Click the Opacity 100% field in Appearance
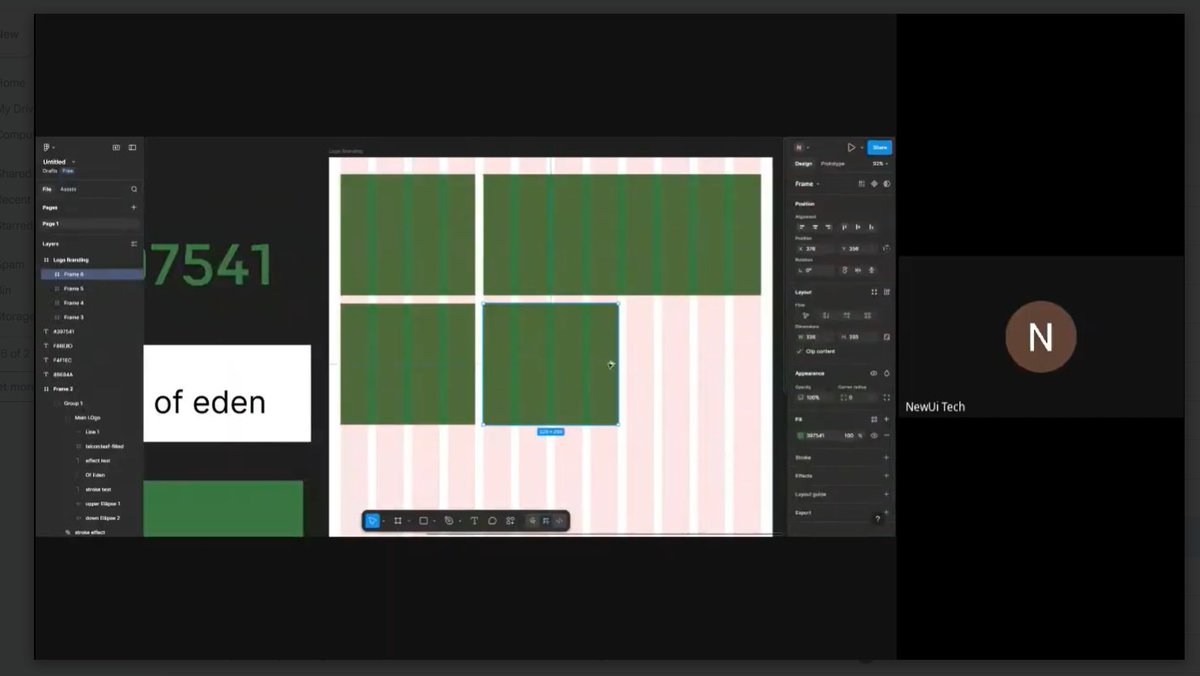This screenshot has height=676, width=1200. click(x=816, y=397)
